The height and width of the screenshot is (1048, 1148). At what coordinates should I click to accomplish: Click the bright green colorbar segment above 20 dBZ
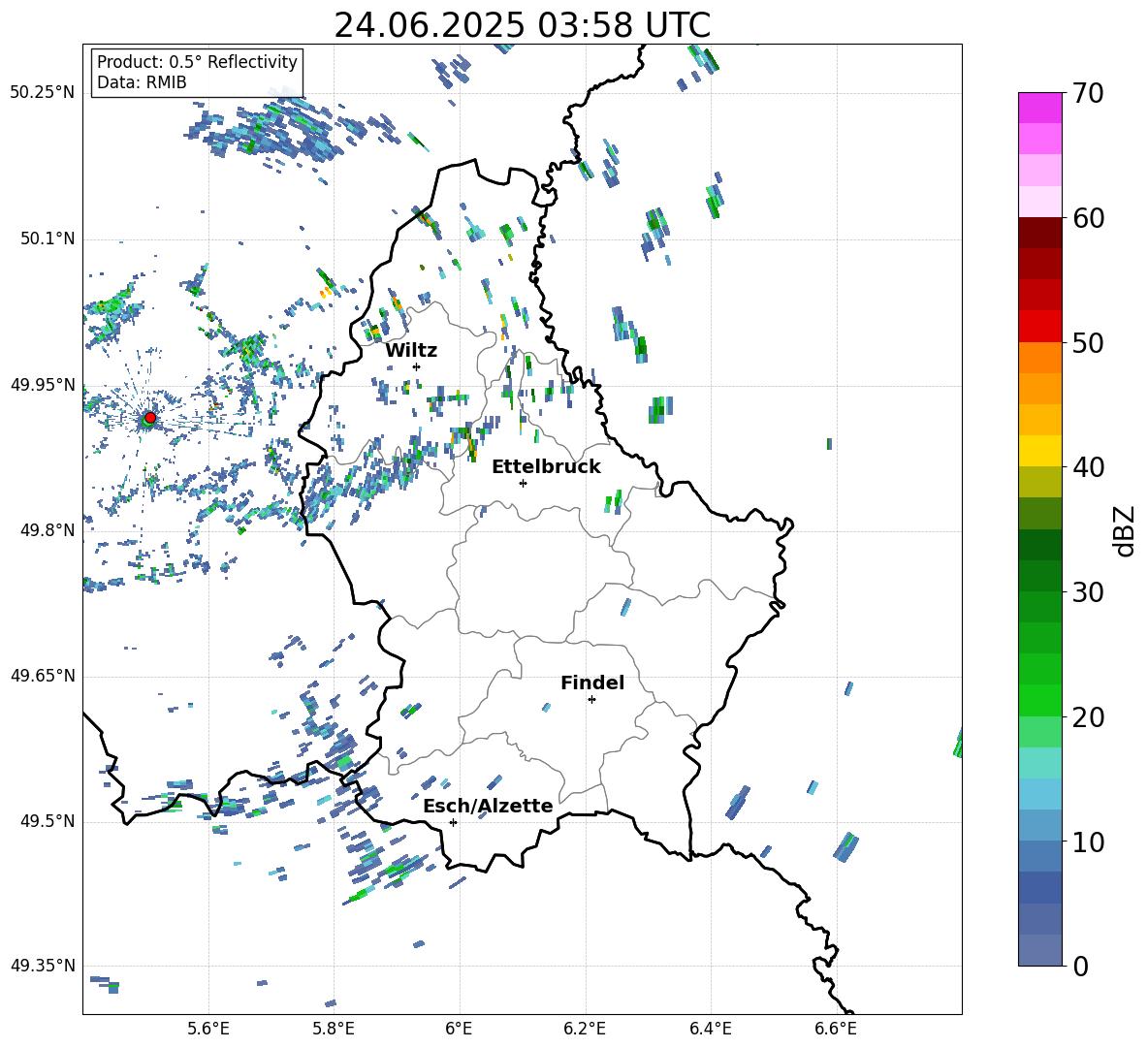(1039, 700)
